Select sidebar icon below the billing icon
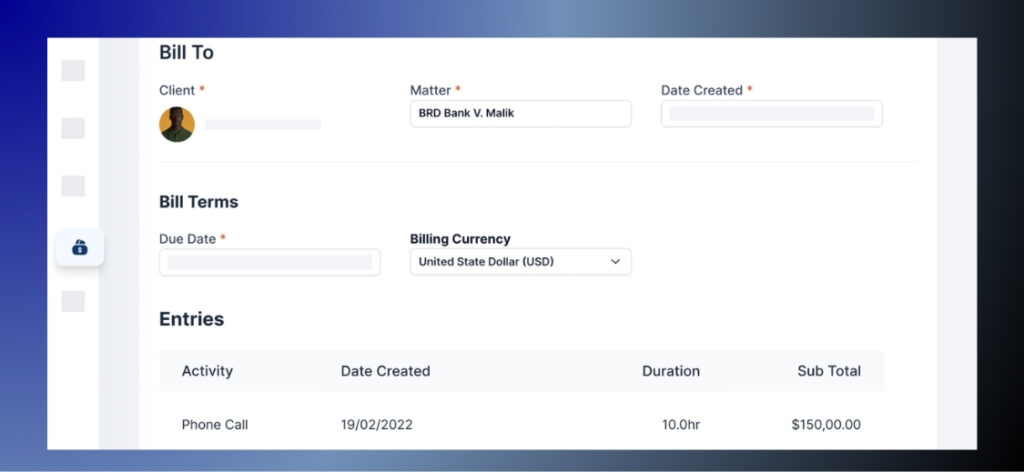The height and width of the screenshot is (472, 1024). pyautogui.click(x=73, y=301)
